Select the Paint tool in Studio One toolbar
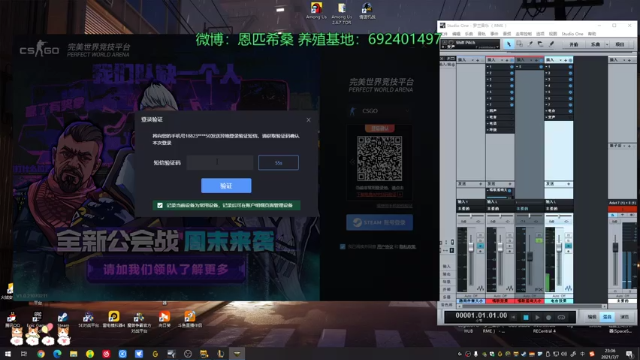 coord(551,44)
